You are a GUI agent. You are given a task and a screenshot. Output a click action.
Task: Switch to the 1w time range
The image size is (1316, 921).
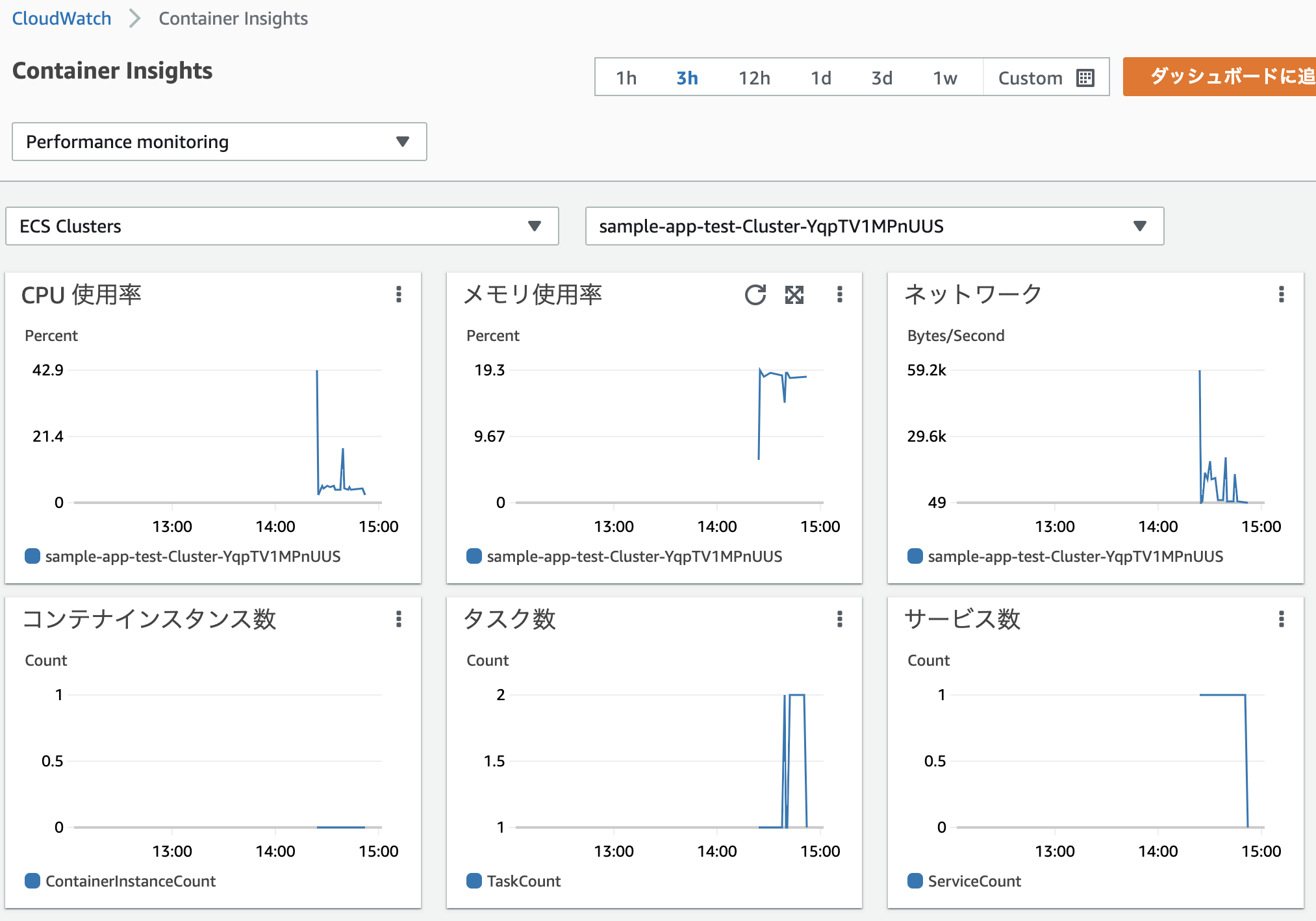[x=944, y=77]
